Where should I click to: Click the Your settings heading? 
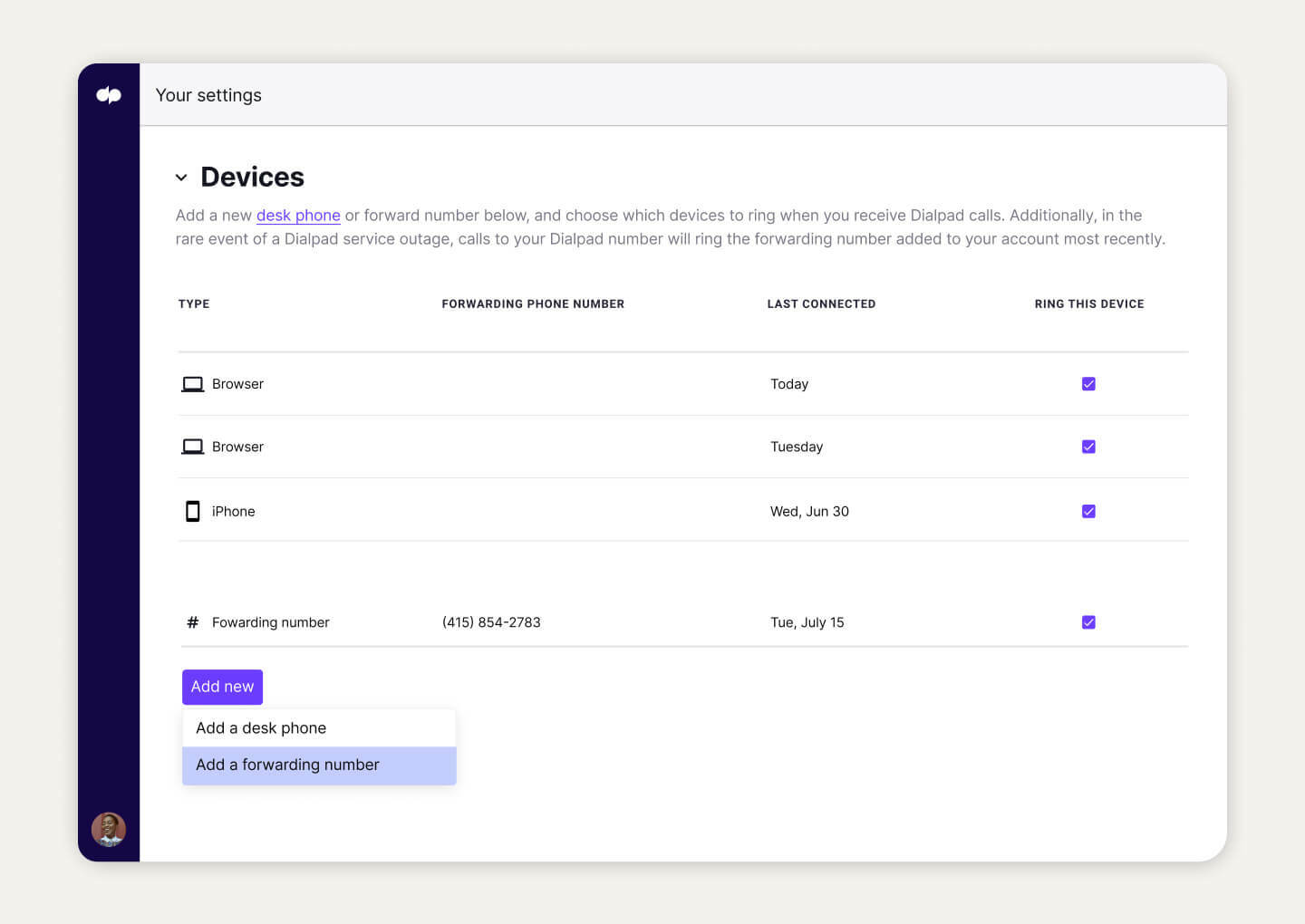pyautogui.click(x=208, y=94)
